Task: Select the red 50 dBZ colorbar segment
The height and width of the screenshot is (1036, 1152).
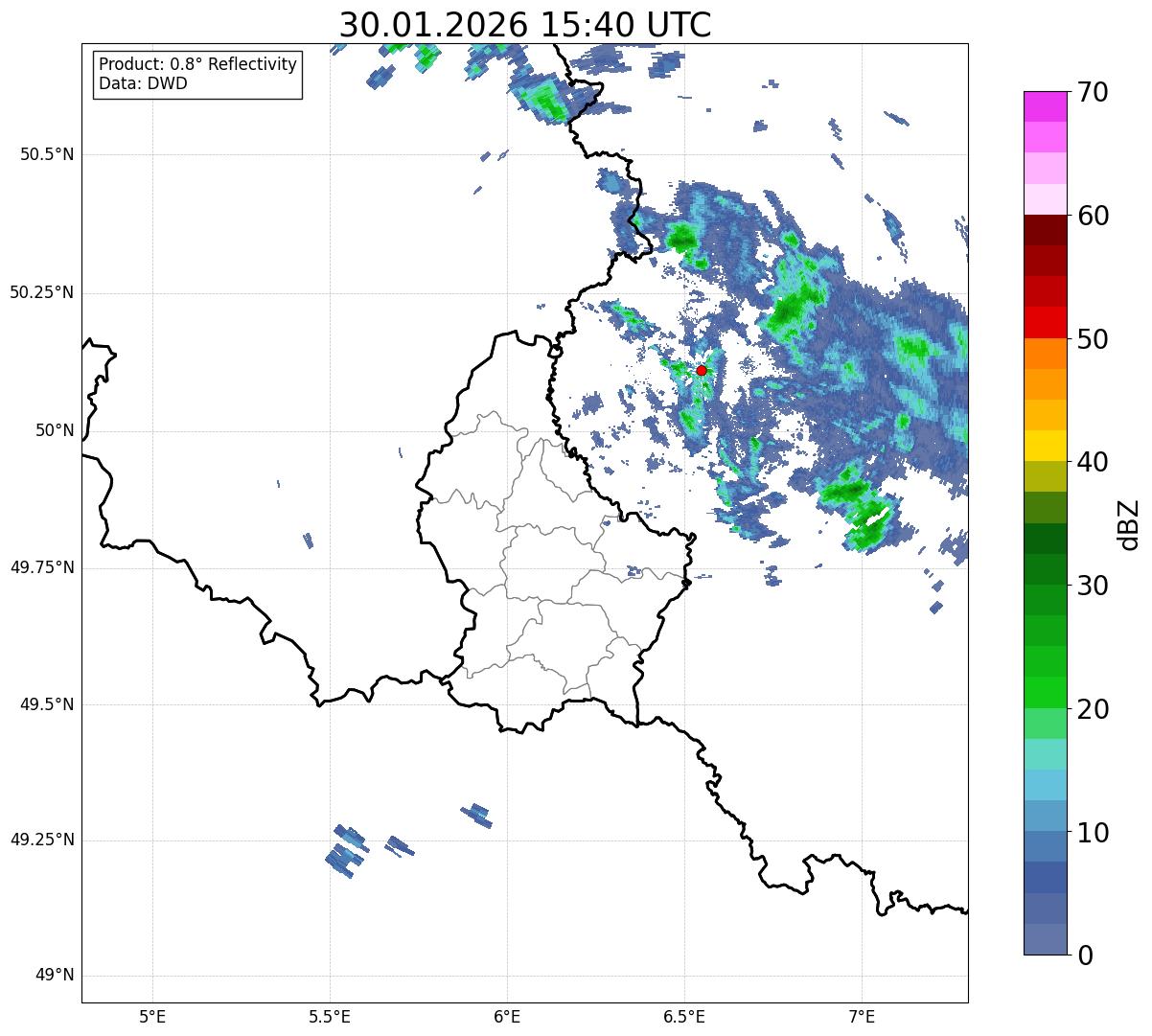Action: coord(1047,322)
